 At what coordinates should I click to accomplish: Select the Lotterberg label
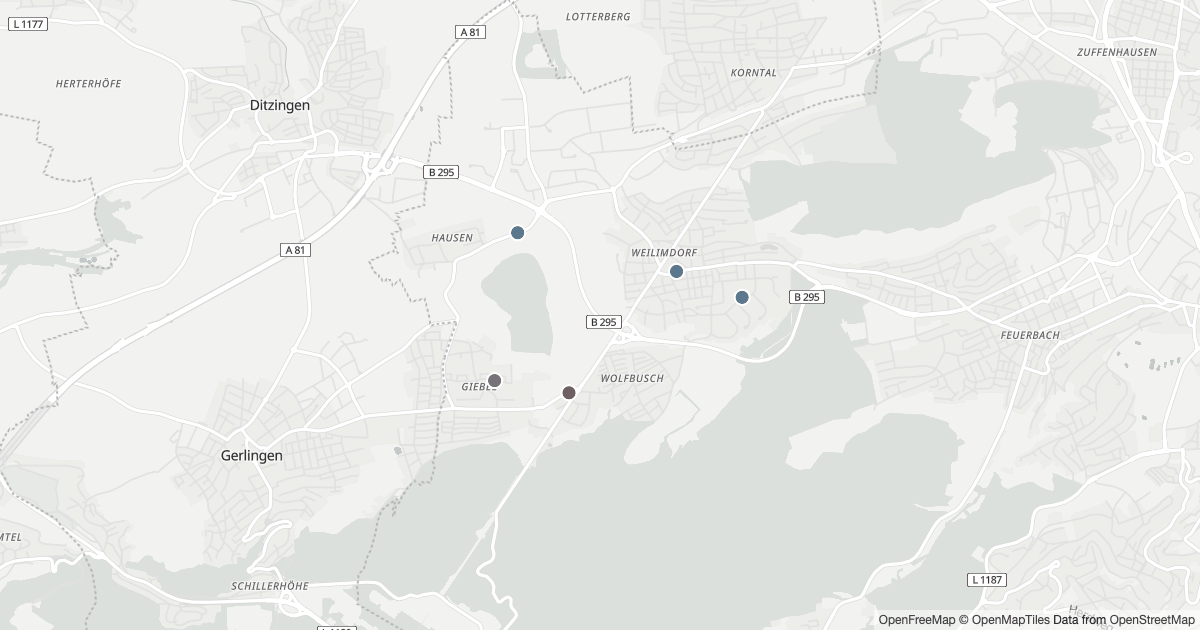(598, 17)
